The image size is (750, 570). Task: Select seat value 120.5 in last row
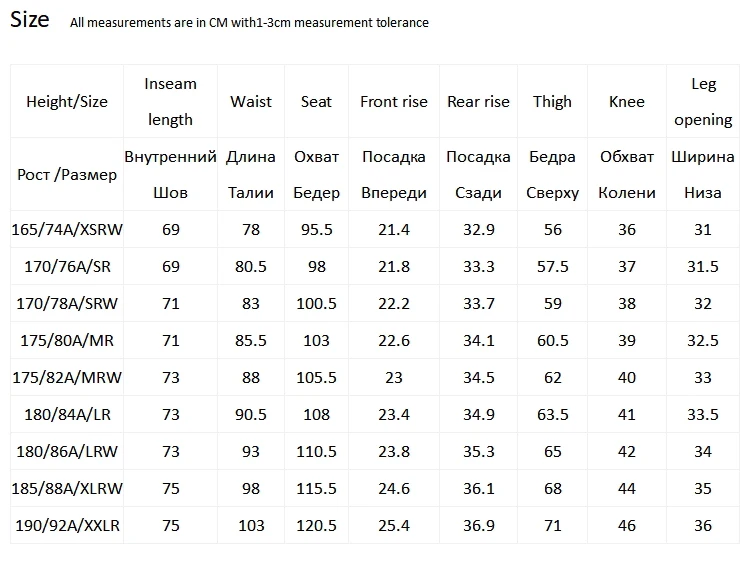tap(316, 526)
